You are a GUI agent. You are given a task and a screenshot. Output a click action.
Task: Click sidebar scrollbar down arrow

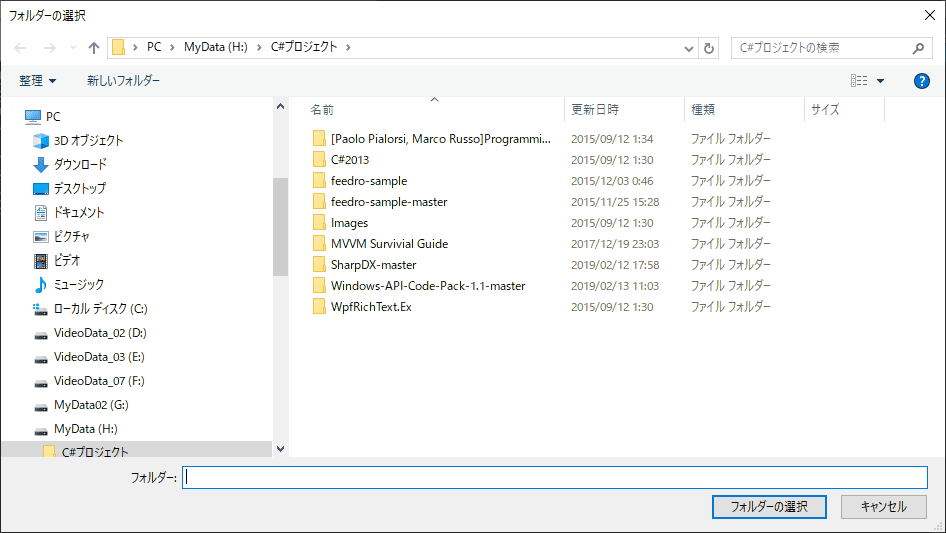[x=280, y=448]
